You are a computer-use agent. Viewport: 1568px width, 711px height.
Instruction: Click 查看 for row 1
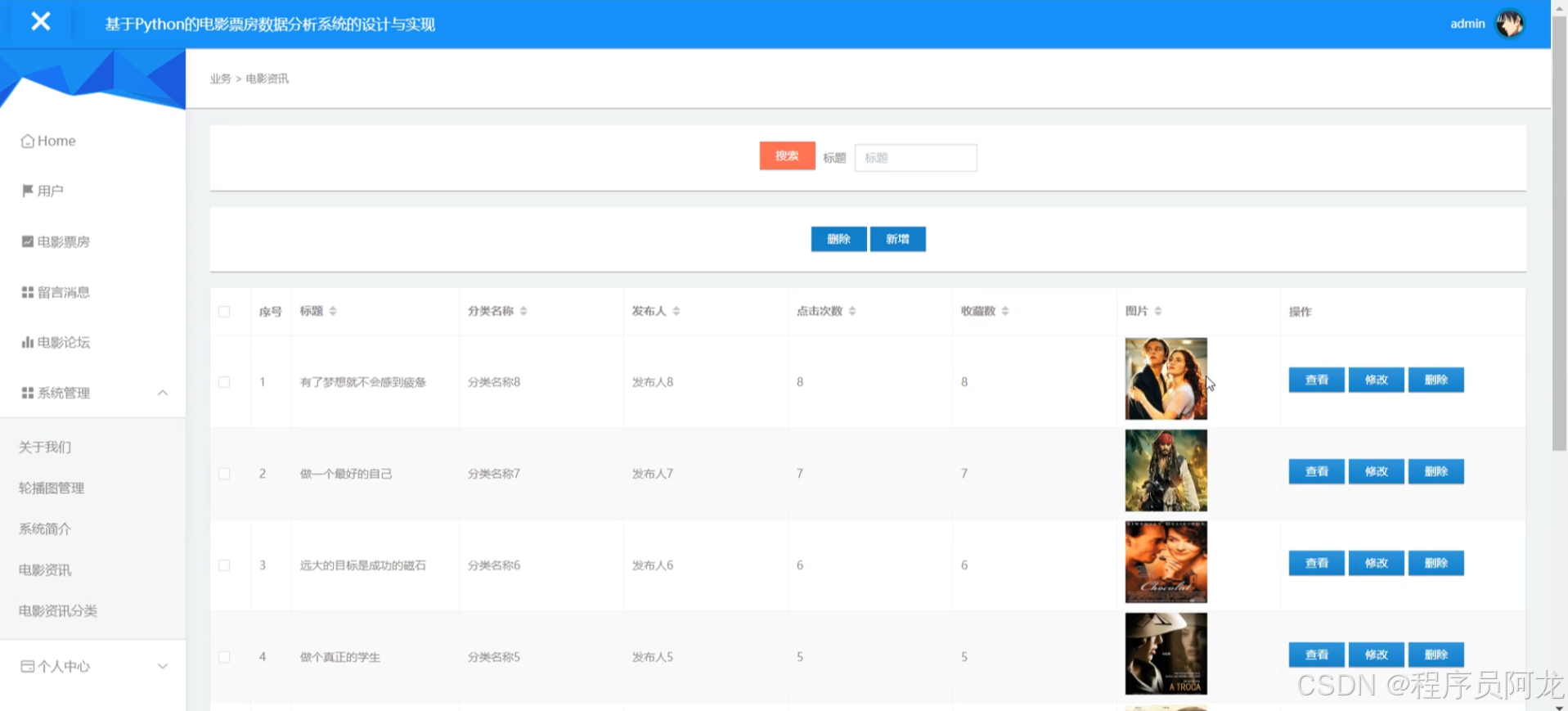pos(1316,380)
